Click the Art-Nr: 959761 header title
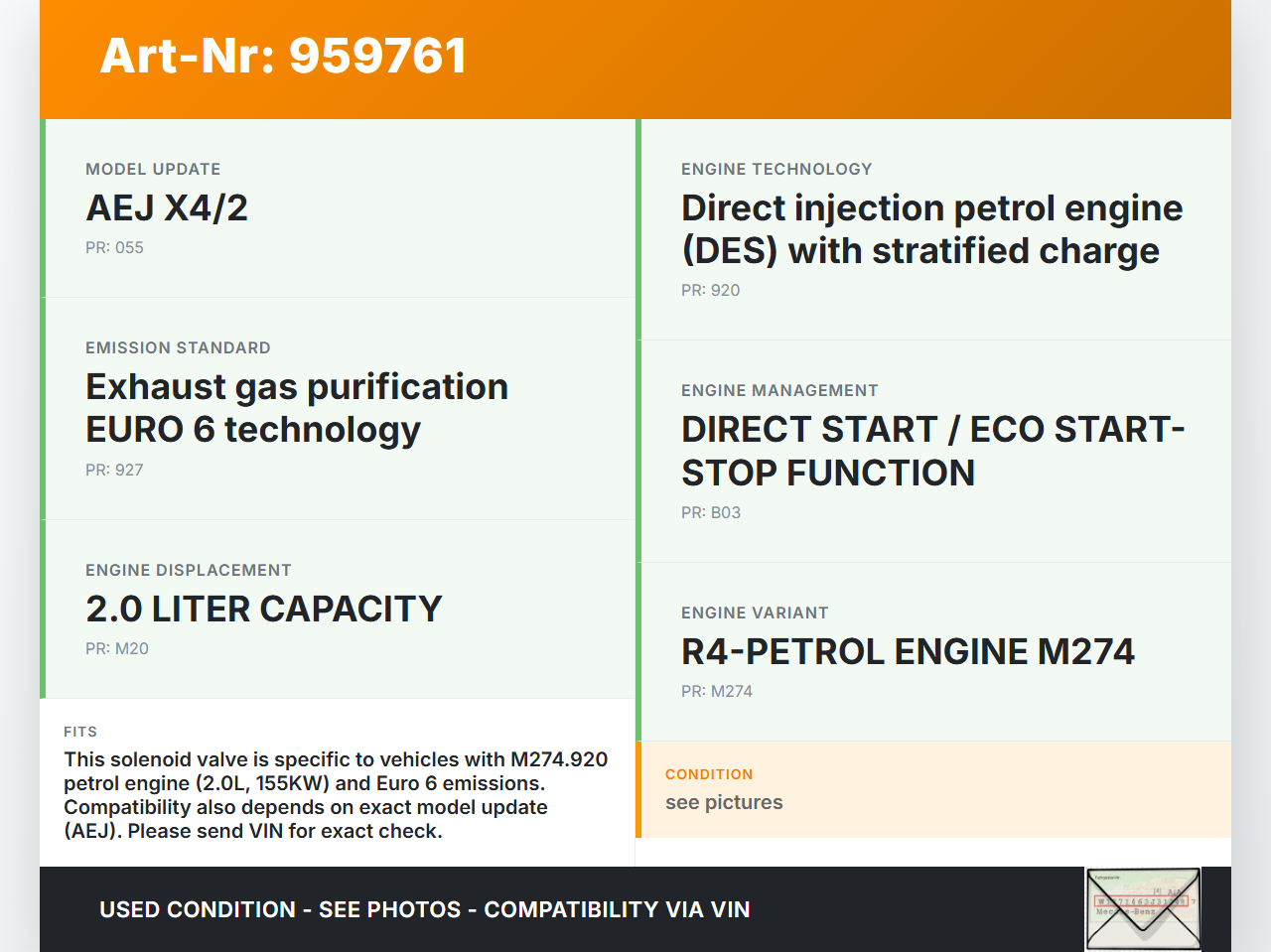Image resolution: width=1271 pixels, height=952 pixels. point(283,56)
